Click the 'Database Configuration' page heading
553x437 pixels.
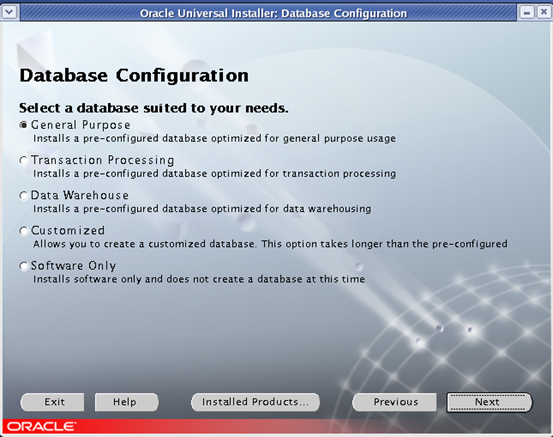point(134,76)
